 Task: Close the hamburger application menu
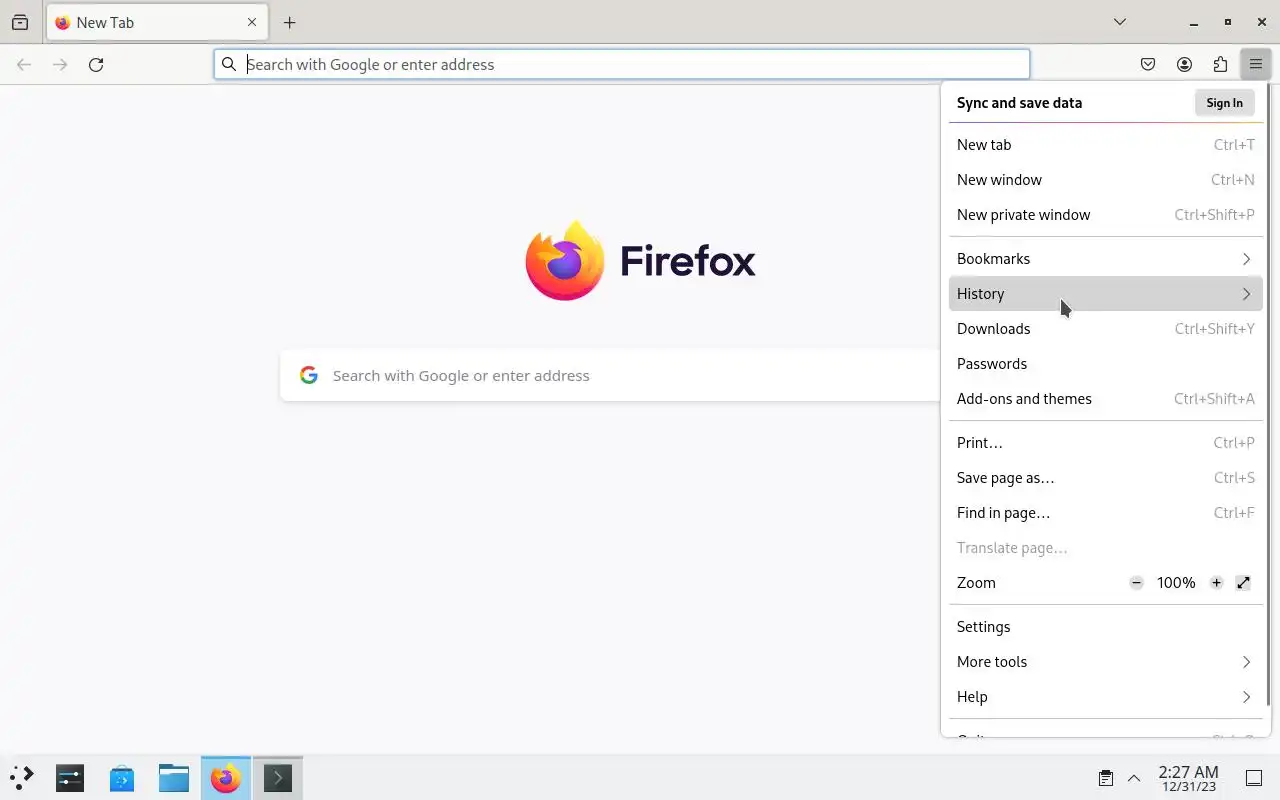[x=1256, y=64]
